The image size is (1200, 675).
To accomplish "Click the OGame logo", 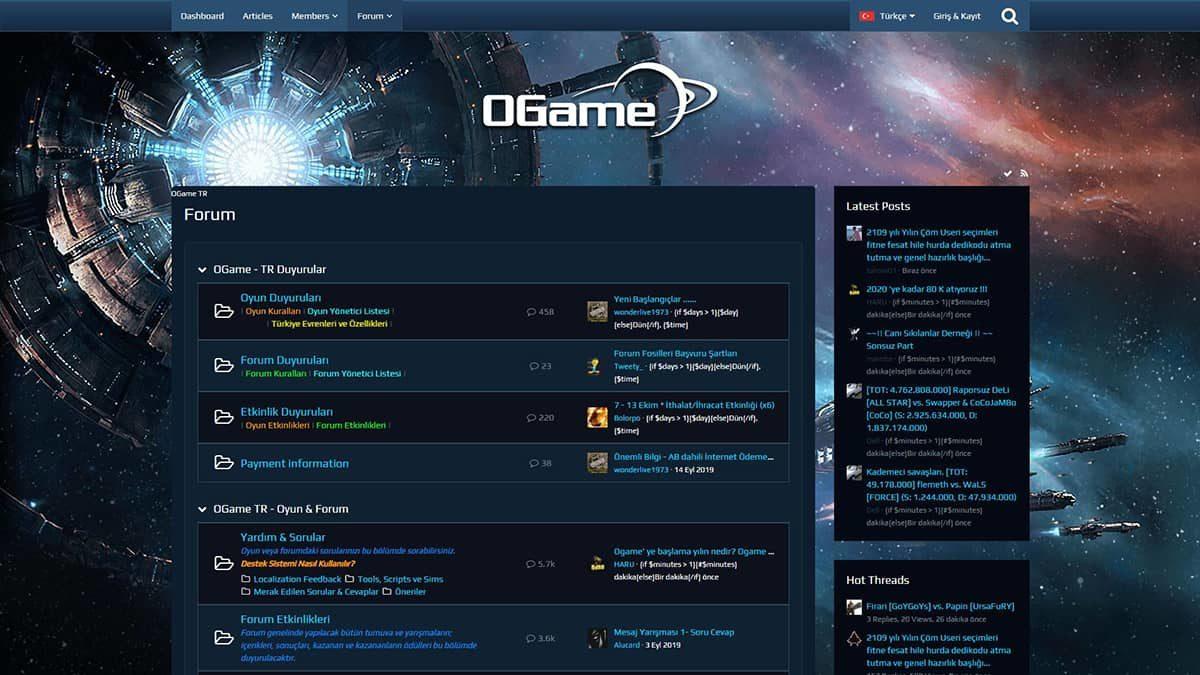I will click(598, 101).
